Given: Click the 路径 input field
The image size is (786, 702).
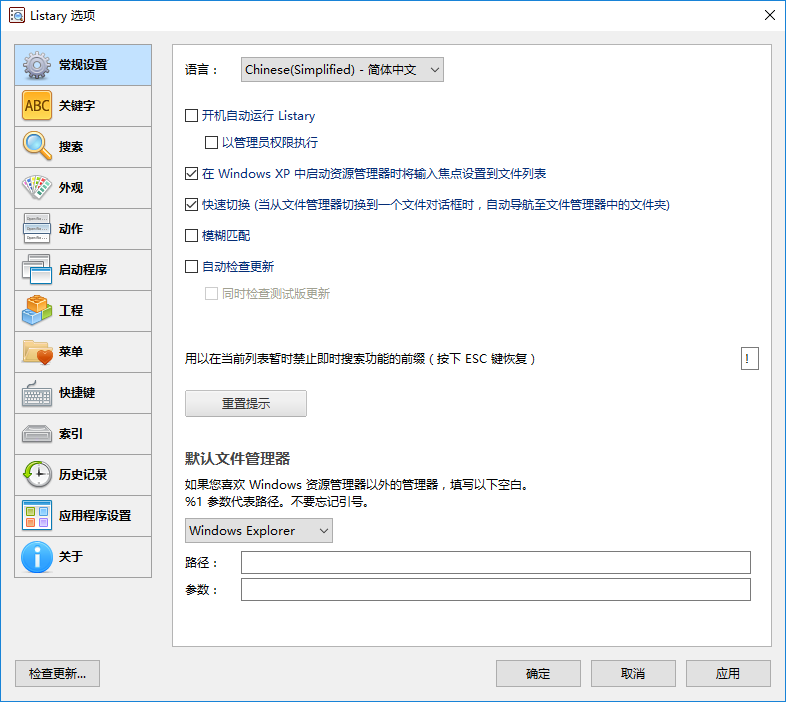Looking at the screenshot, I should [x=496, y=563].
